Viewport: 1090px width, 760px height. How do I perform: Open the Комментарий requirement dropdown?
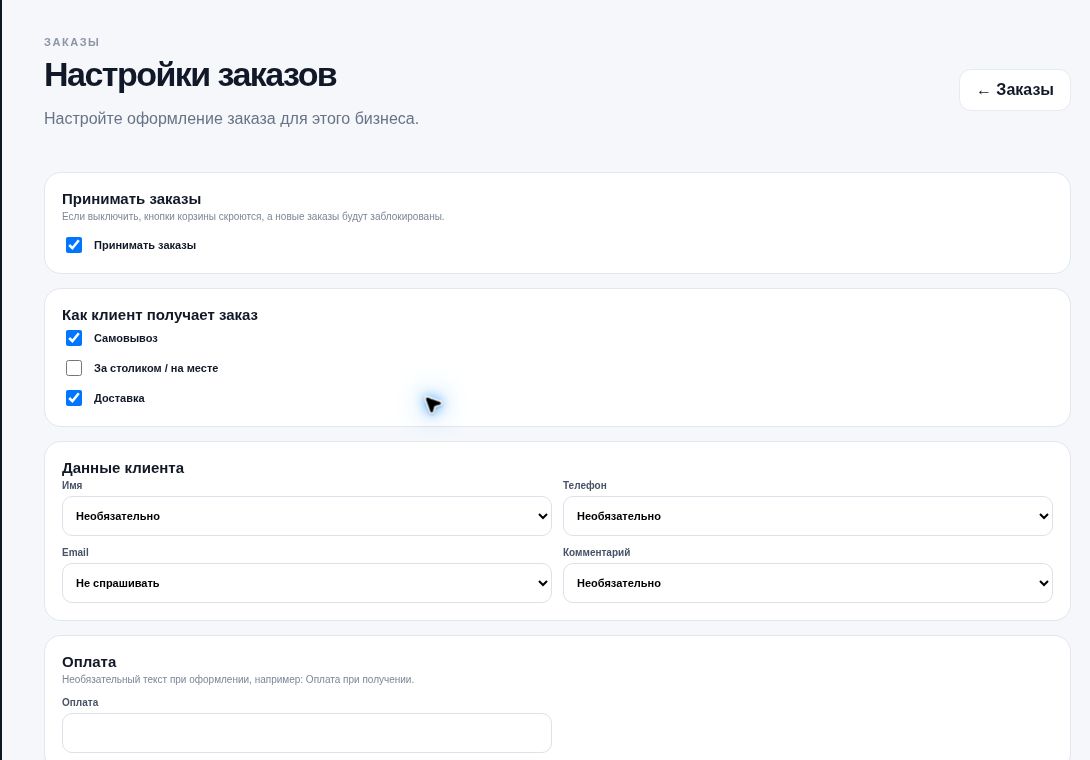(x=807, y=583)
